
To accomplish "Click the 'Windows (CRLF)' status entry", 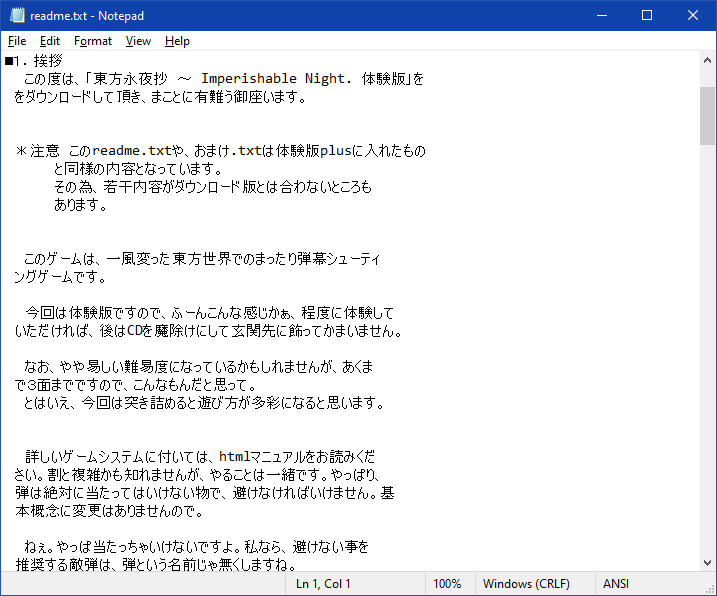I will 526,584.
